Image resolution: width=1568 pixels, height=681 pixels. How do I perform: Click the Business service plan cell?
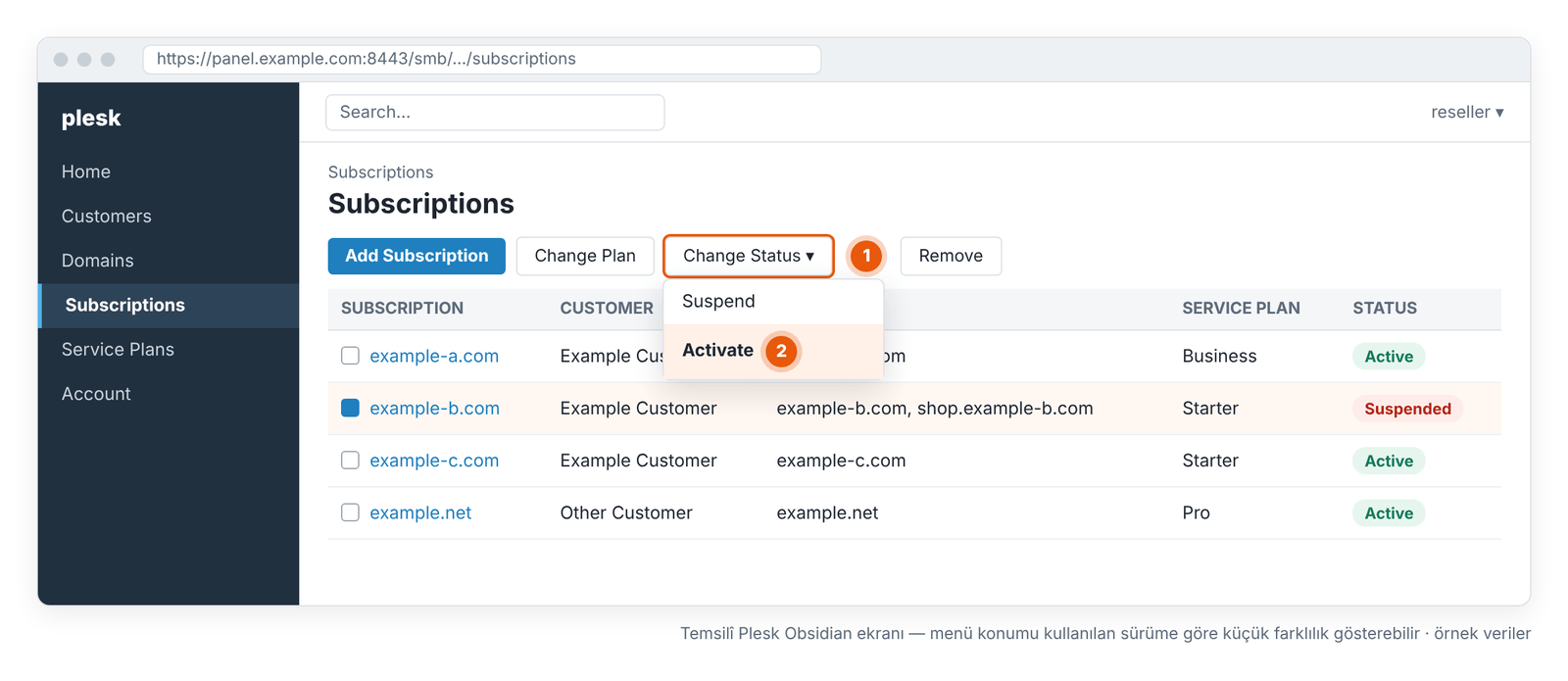coord(1219,356)
